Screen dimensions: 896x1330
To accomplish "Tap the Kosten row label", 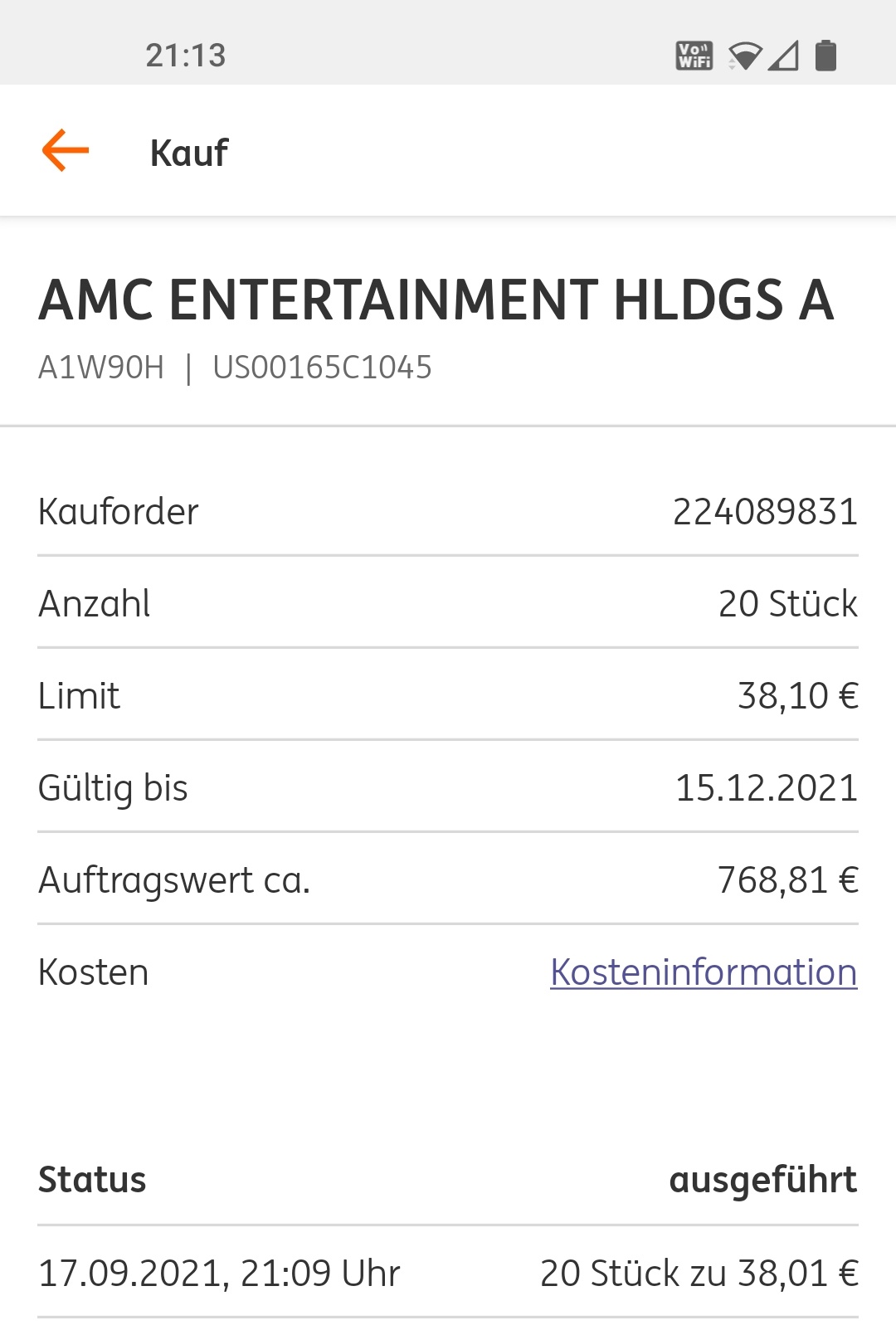I will pos(94,972).
